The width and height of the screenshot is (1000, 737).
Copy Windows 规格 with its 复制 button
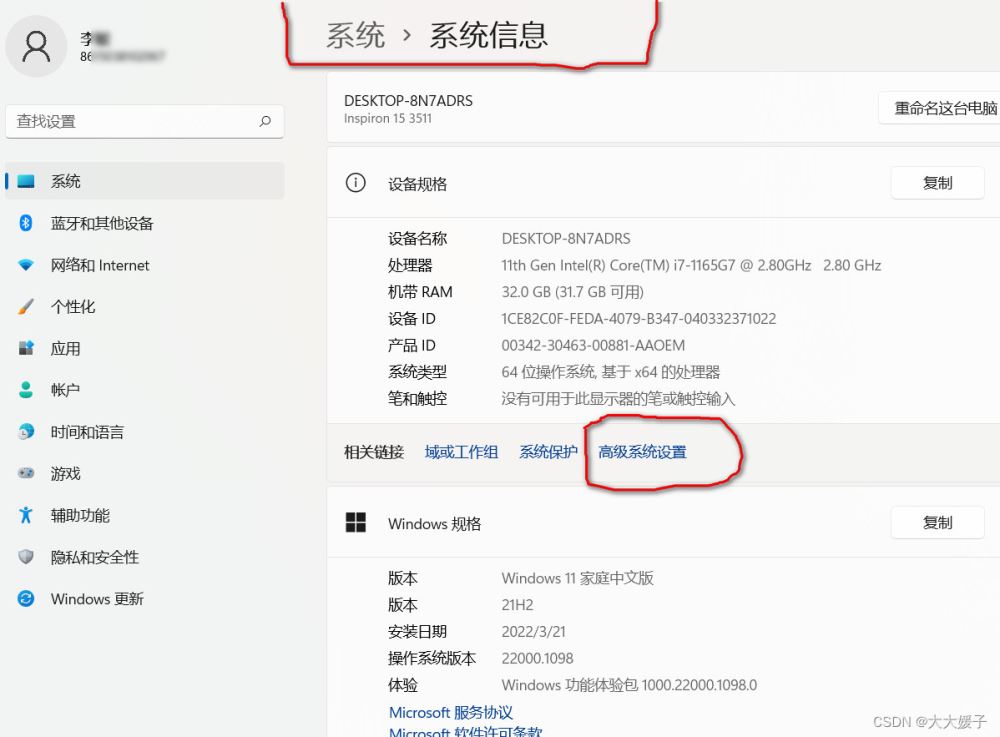[938, 523]
